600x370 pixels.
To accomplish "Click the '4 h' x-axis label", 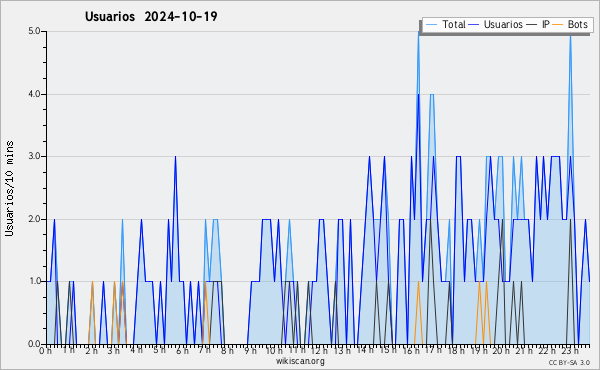I will [137, 350].
